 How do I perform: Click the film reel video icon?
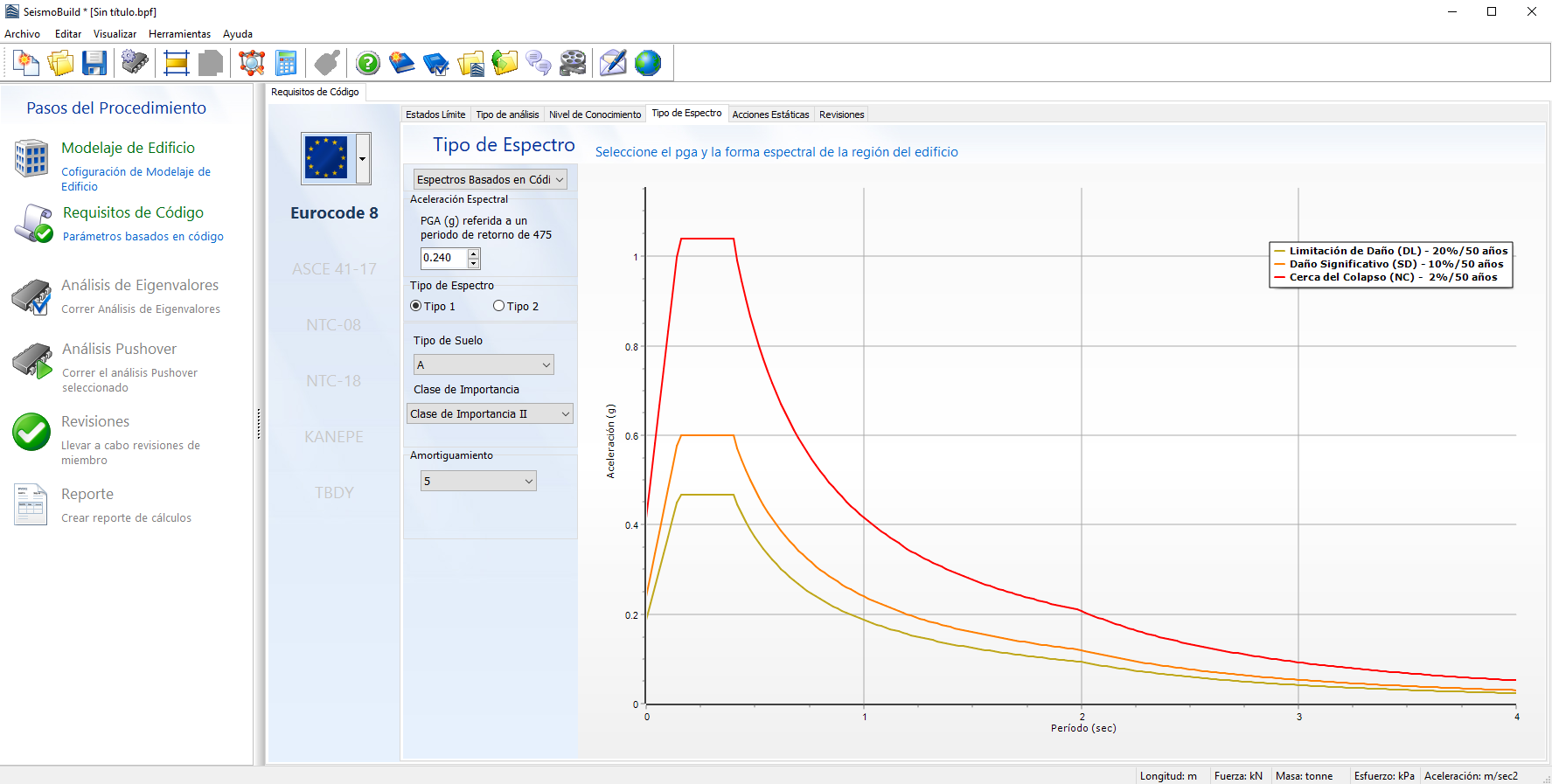click(573, 63)
